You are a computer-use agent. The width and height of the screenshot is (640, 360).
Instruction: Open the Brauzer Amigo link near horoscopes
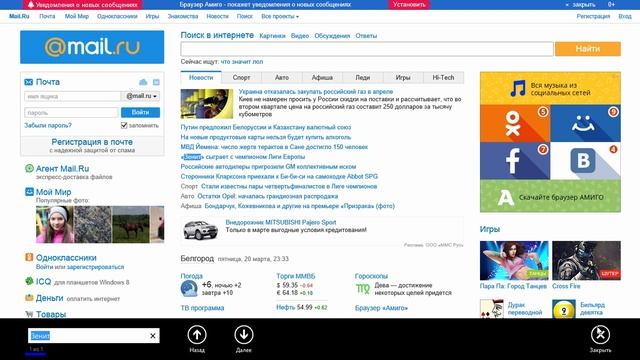click(x=381, y=308)
